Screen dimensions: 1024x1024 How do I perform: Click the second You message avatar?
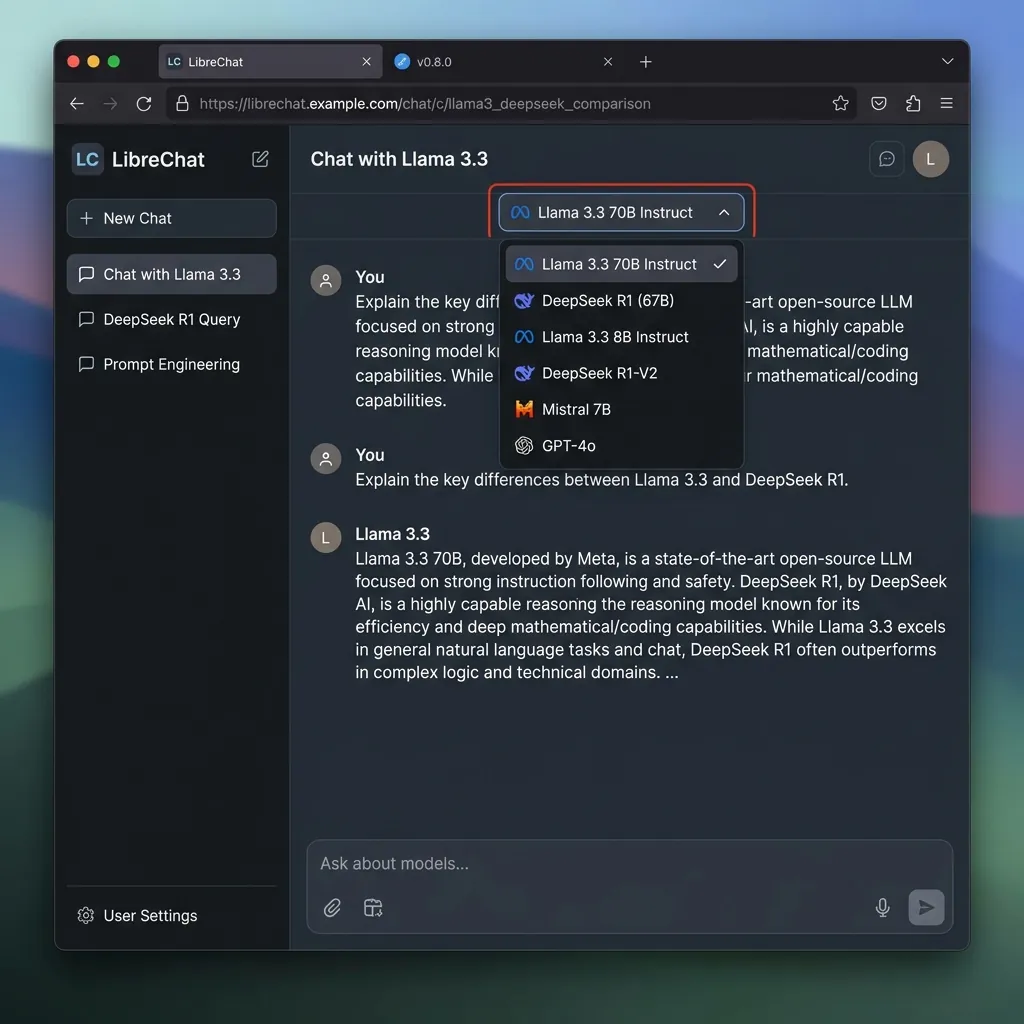click(x=326, y=459)
